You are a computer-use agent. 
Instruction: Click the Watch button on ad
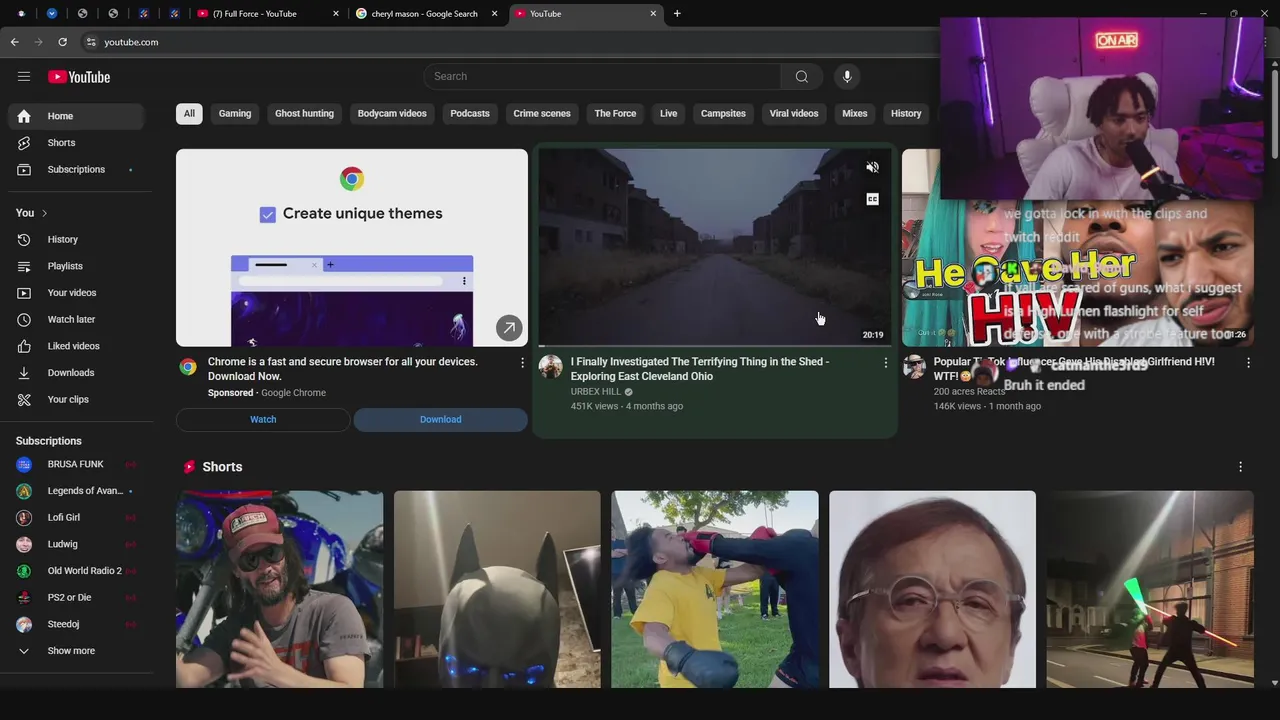(263, 420)
